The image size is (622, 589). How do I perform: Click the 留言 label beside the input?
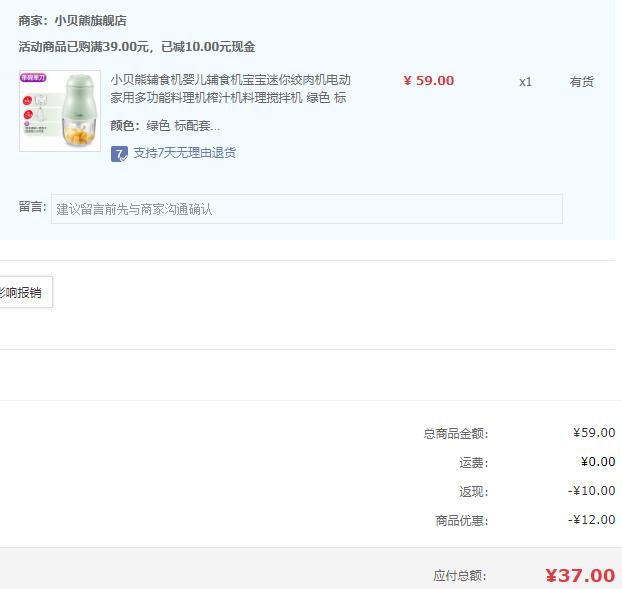pyautogui.click(x=33, y=207)
